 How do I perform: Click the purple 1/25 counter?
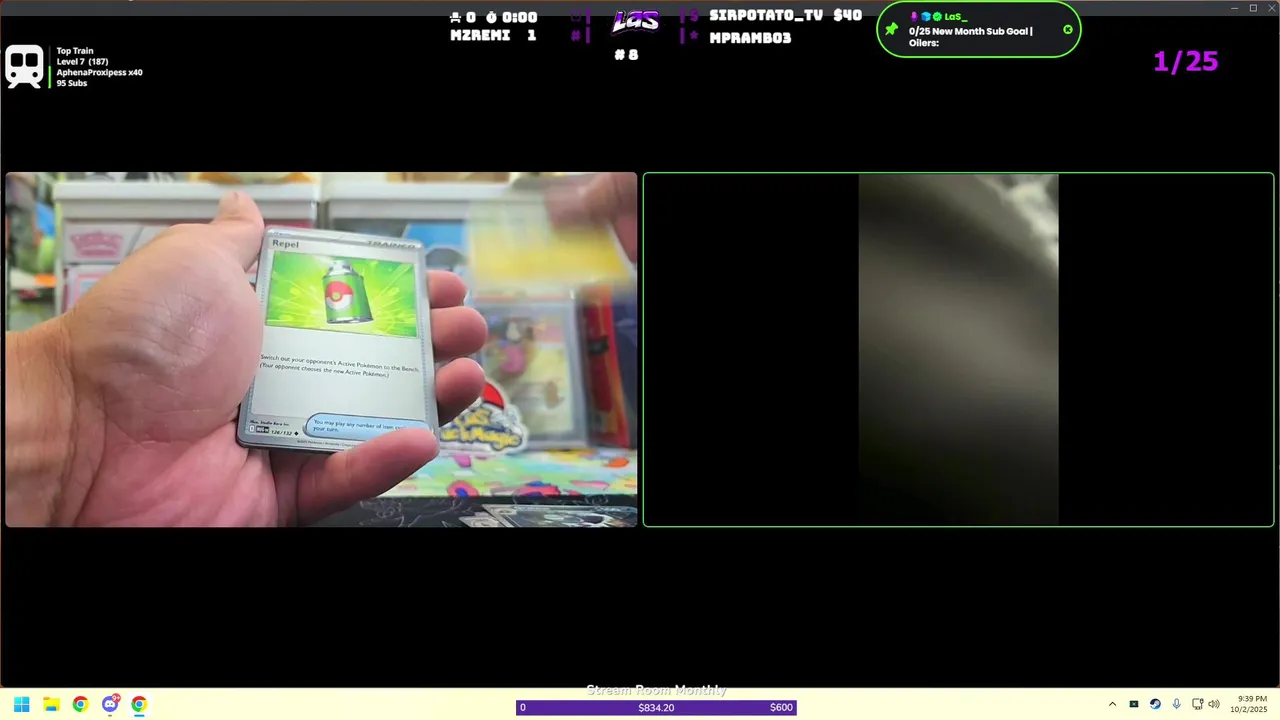[1186, 61]
